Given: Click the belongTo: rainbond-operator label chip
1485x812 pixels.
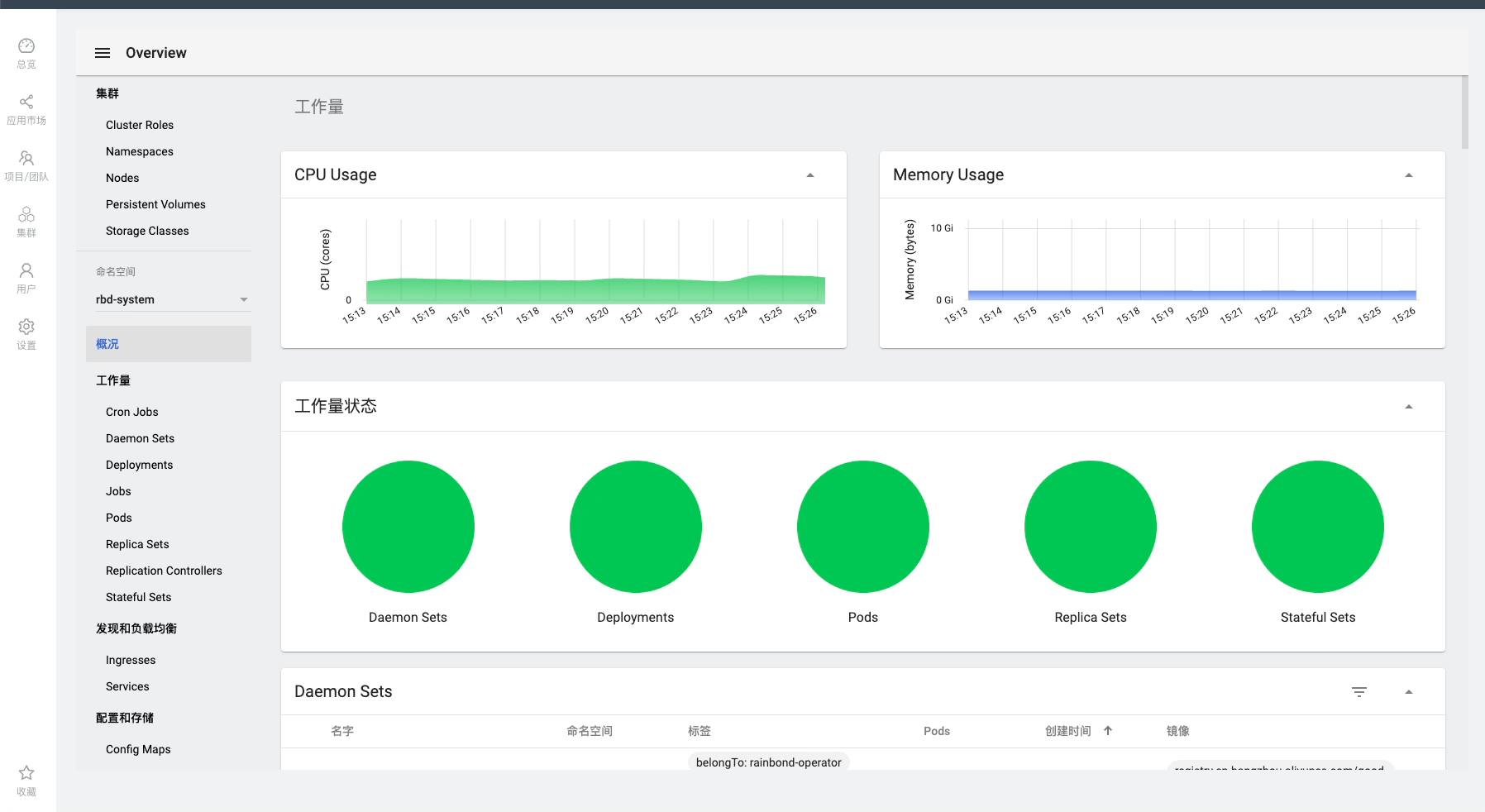Looking at the screenshot, I should coord(769,762).
